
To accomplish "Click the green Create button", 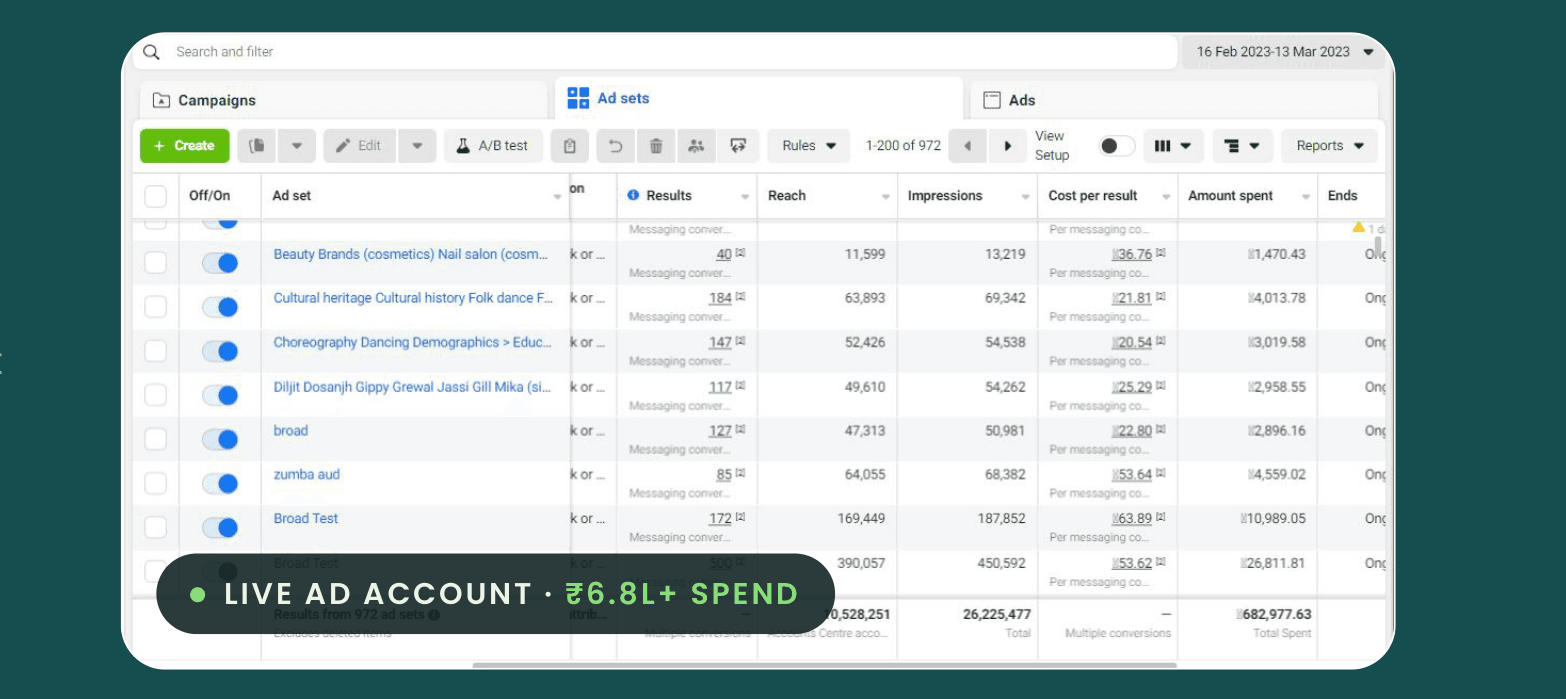I will (x=185, y=146).
